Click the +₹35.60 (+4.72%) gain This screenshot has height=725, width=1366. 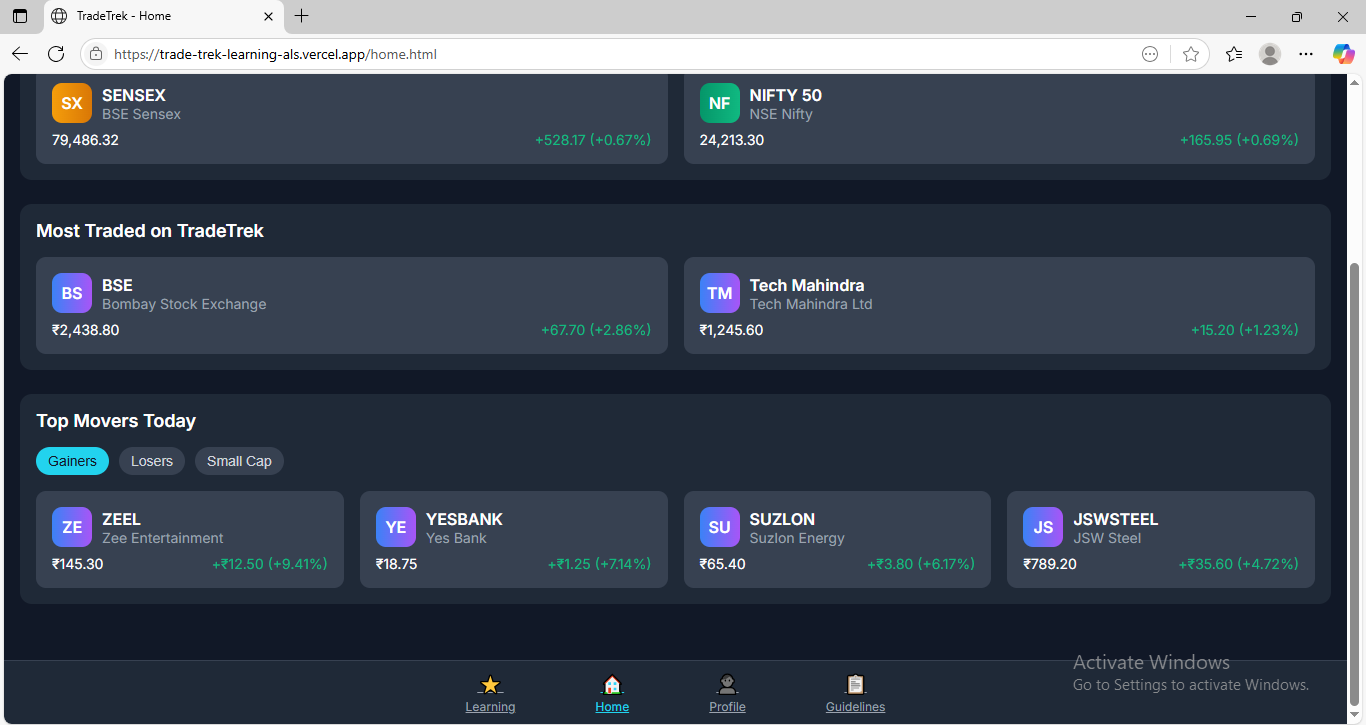coord(1239,564)
